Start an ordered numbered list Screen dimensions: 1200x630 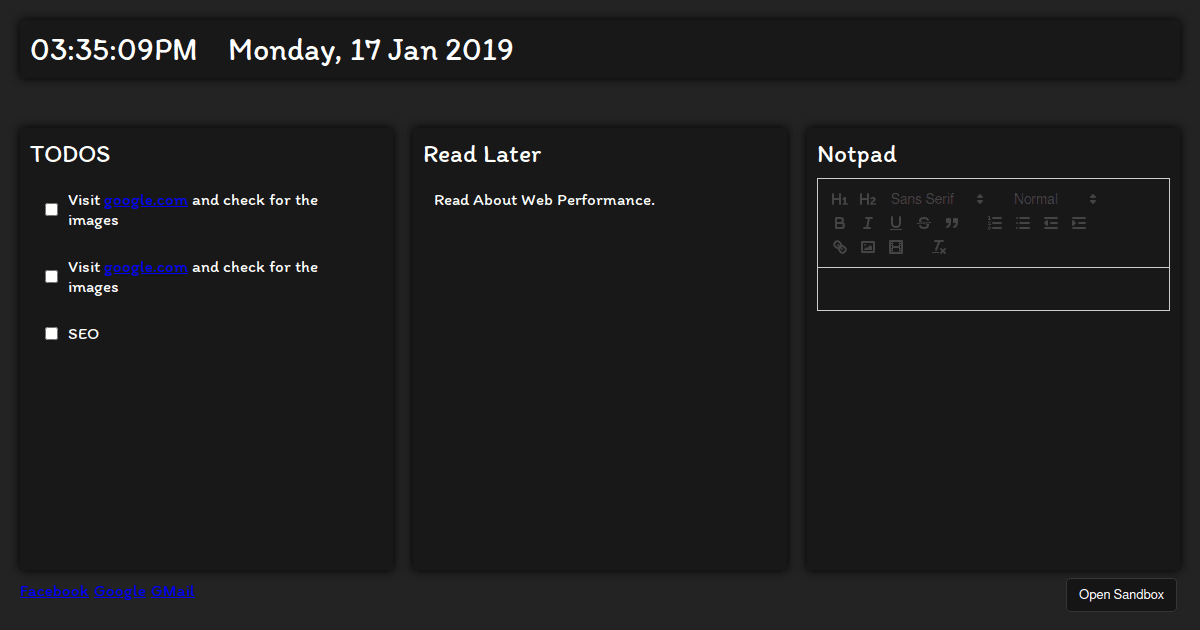[x=995, y=223]
